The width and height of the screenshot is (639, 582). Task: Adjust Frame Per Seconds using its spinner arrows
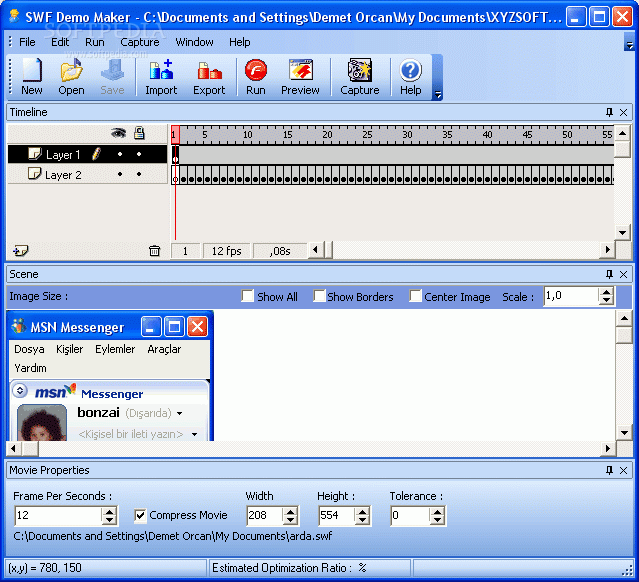pyautogui.click(x=109, y=516)
